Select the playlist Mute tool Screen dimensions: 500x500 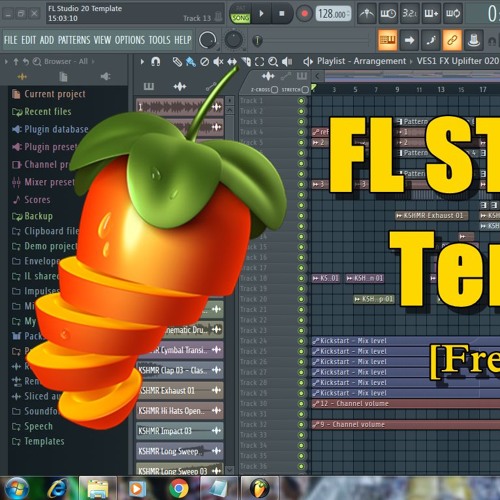pos(218,62)
